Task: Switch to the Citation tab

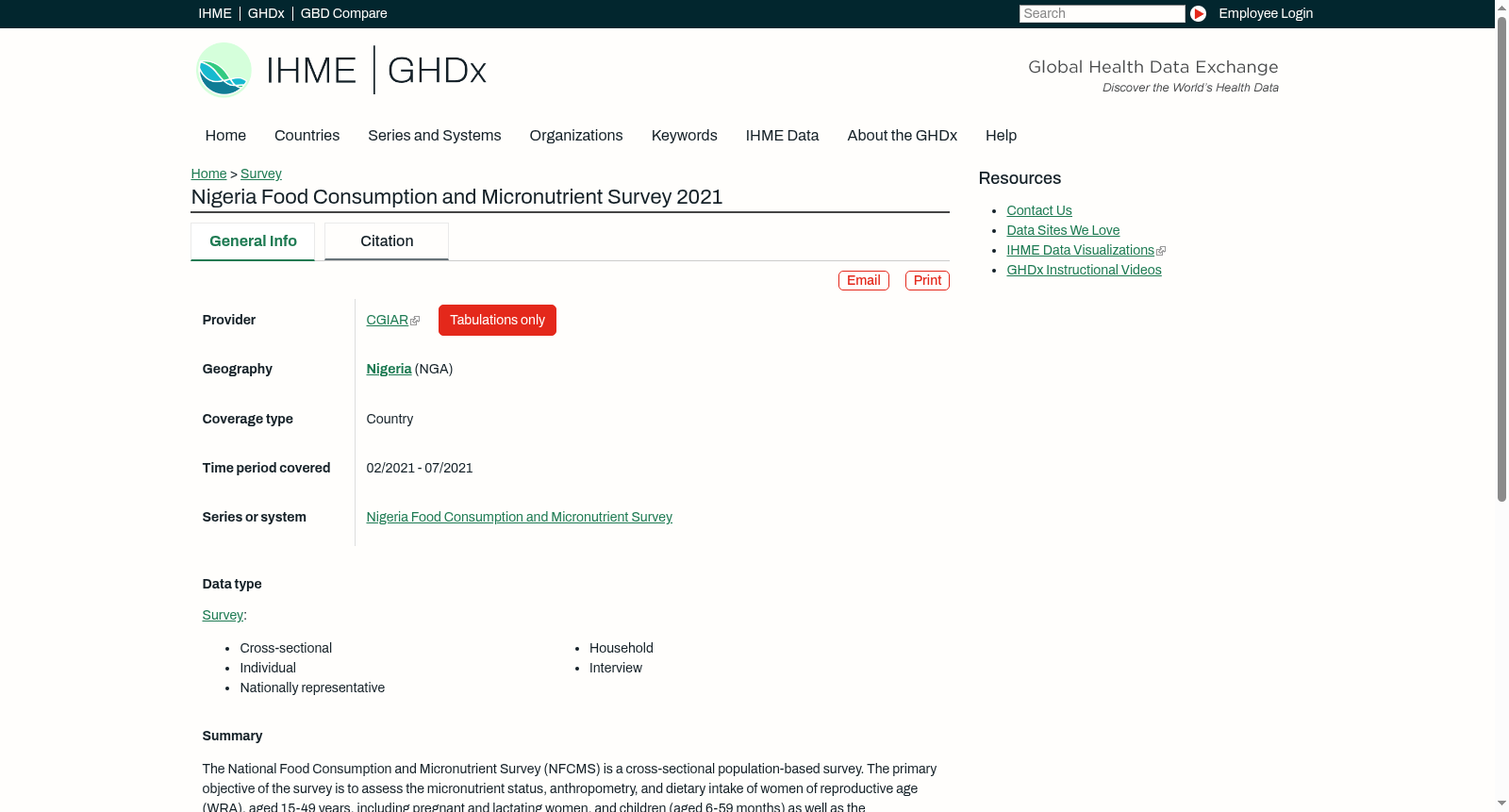Action: click(387, 241)
